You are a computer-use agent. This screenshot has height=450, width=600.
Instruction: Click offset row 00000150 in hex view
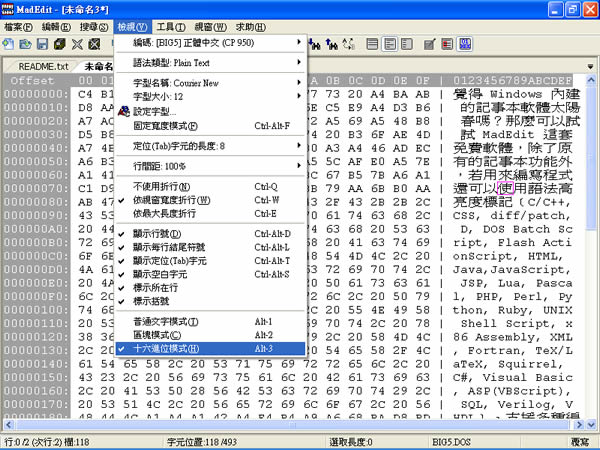coord(36,377)
